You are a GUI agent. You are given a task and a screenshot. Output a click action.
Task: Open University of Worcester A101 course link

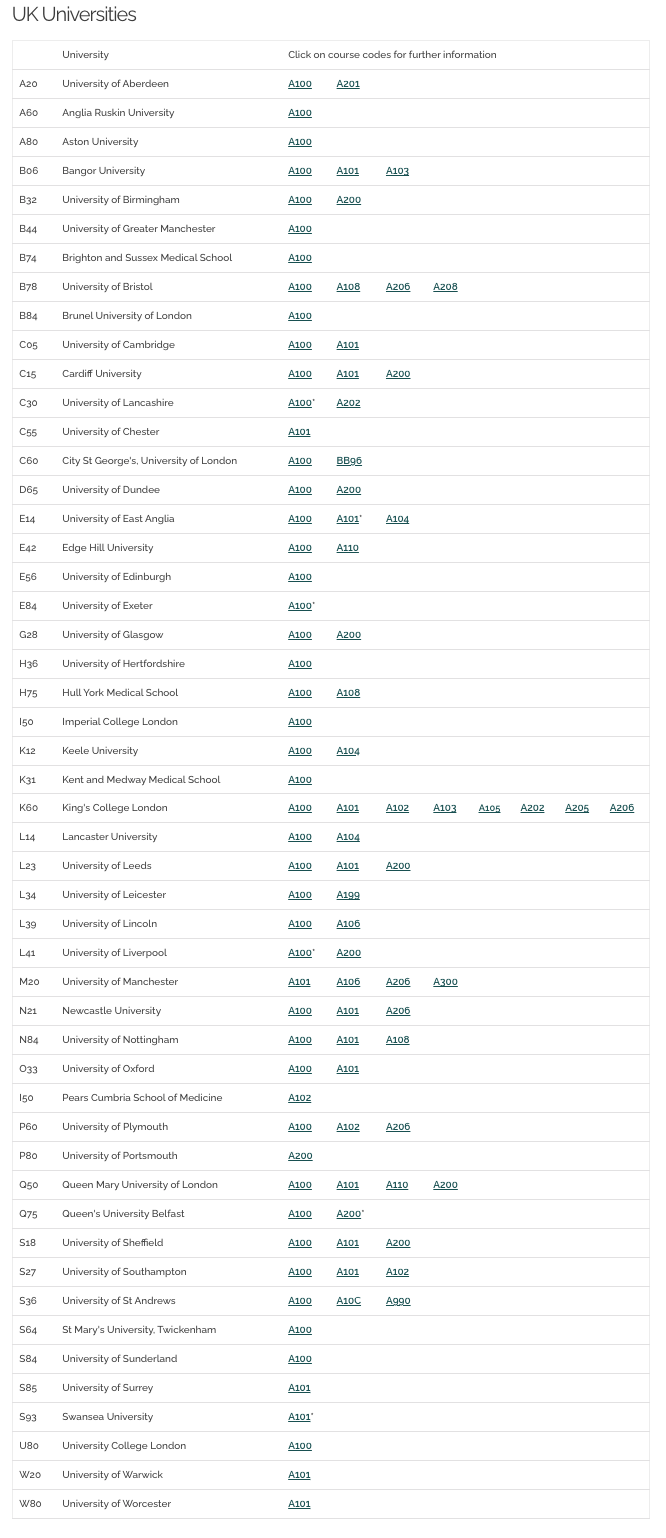pos(299,1504)
